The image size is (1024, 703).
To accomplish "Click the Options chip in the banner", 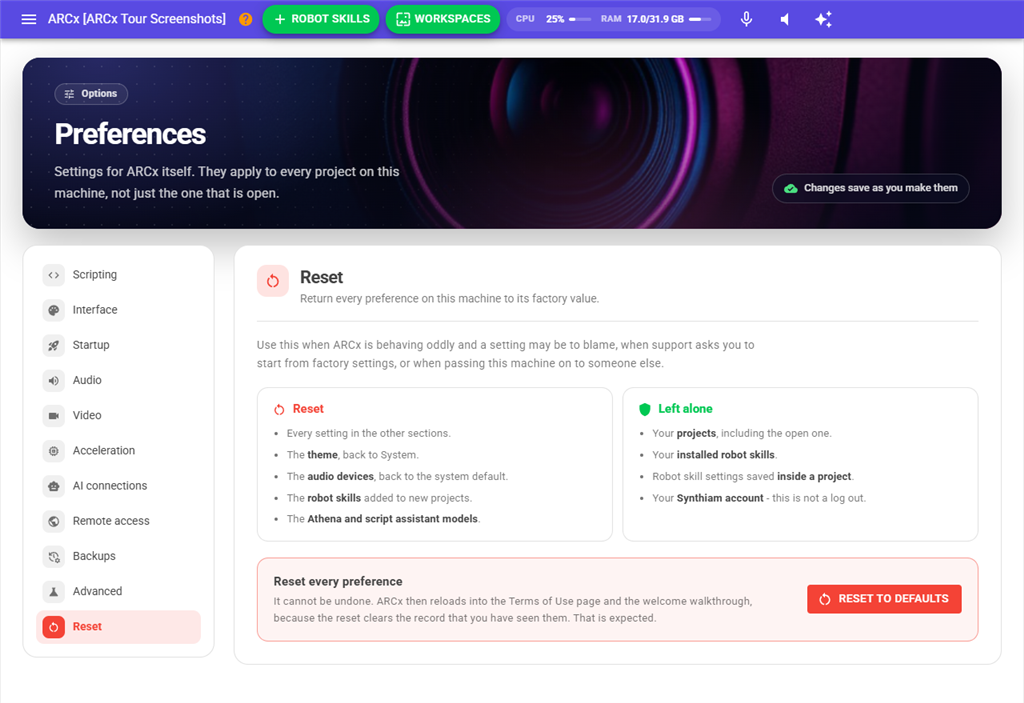I will 91,94.
